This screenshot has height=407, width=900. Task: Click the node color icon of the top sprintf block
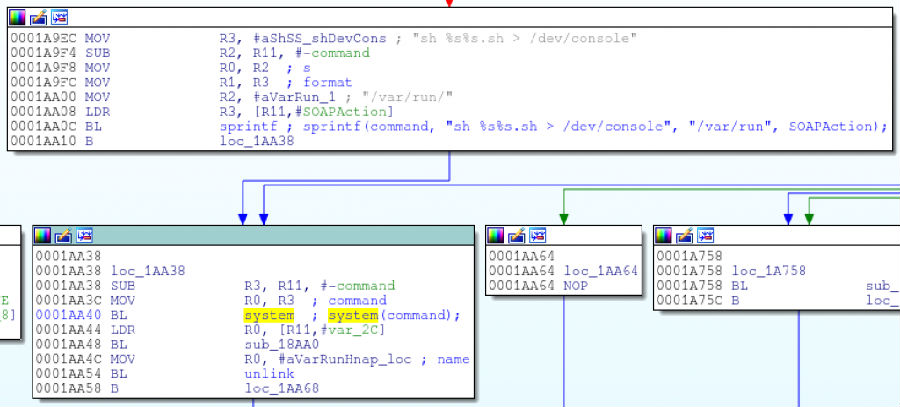click(x=17, y=18)
